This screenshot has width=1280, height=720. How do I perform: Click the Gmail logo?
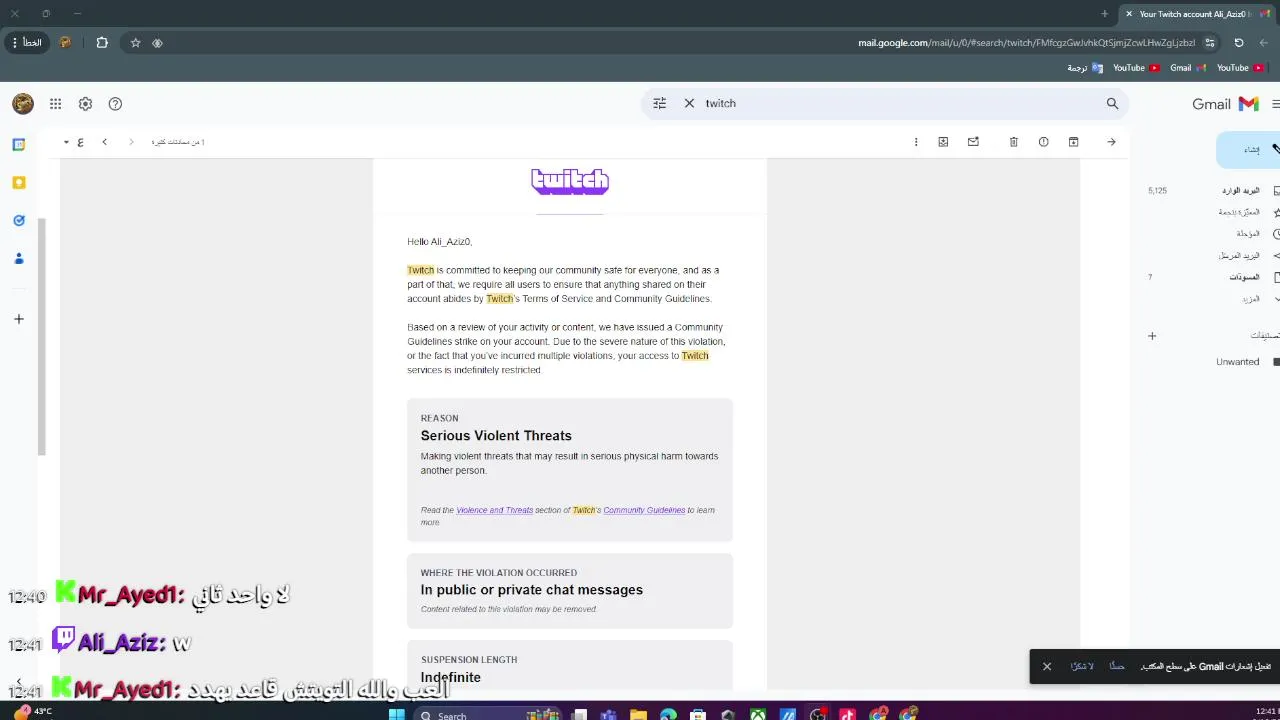point(1226,104)
